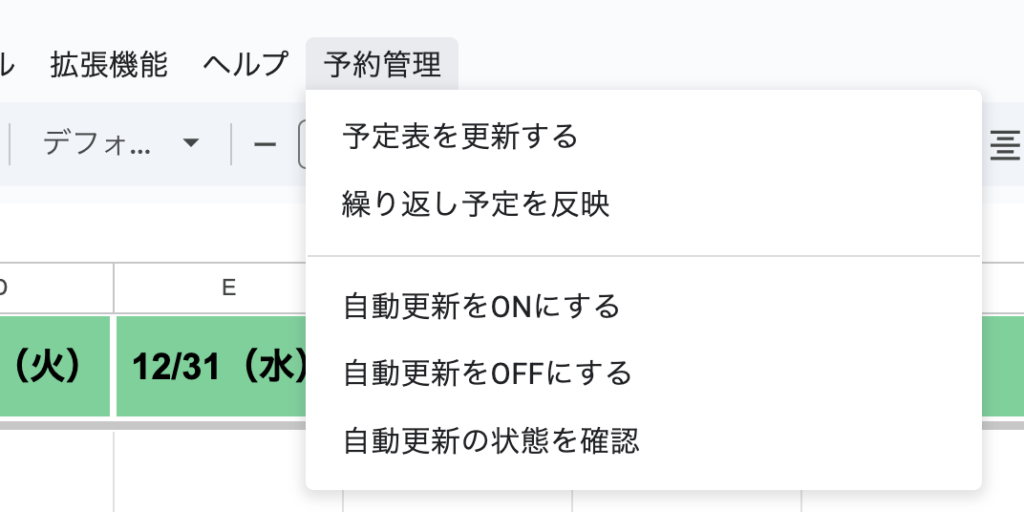
Task: Click the font size input box
Action: coord(302,145)
